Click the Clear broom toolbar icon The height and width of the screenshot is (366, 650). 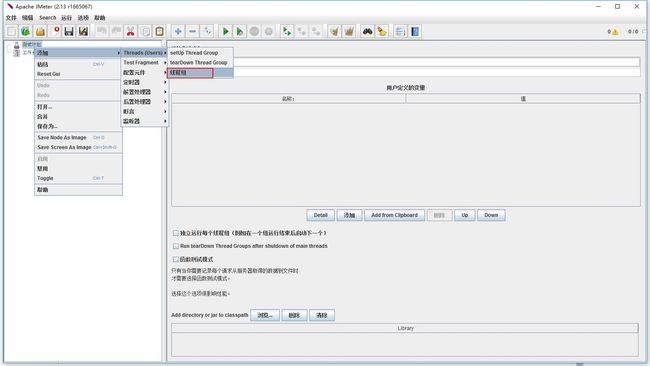click(334, 32)
